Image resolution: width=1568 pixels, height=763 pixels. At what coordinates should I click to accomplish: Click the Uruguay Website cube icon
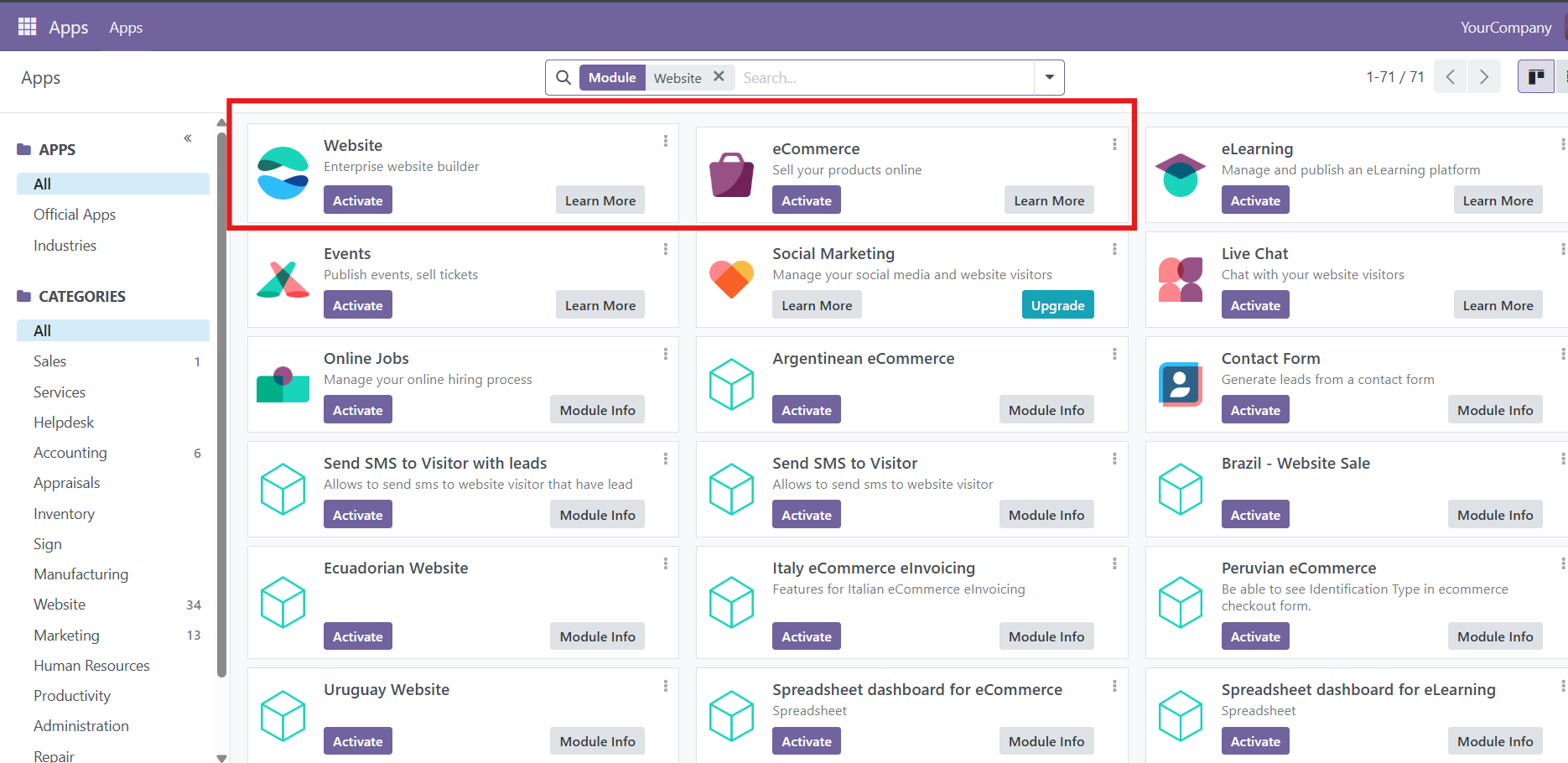(283, 715)
